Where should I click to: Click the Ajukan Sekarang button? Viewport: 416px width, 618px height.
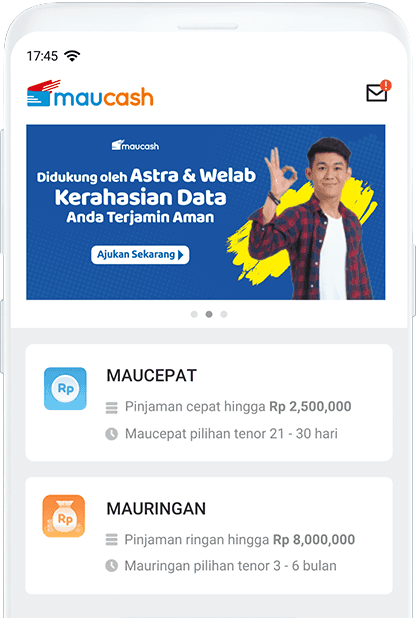[140, 255]
